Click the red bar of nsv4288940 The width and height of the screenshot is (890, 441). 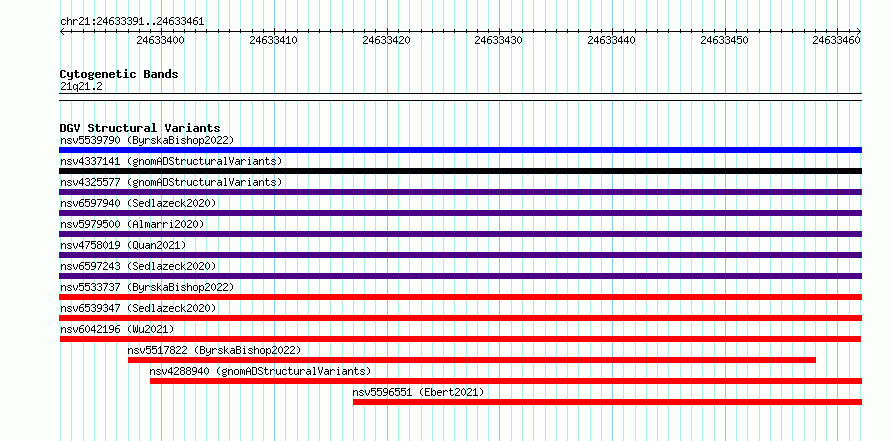506,381
